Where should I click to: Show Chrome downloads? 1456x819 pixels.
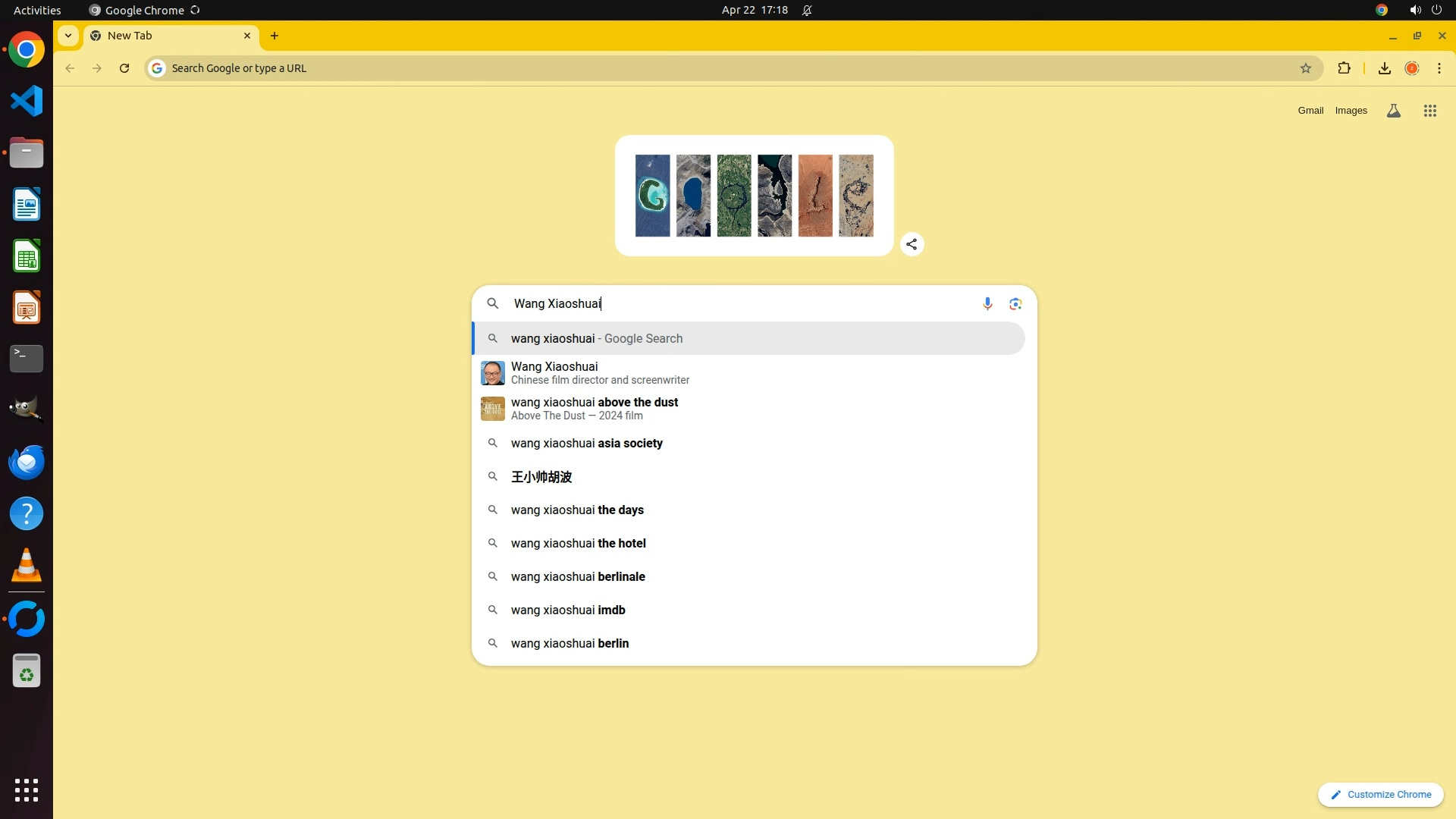[1384, 68]
